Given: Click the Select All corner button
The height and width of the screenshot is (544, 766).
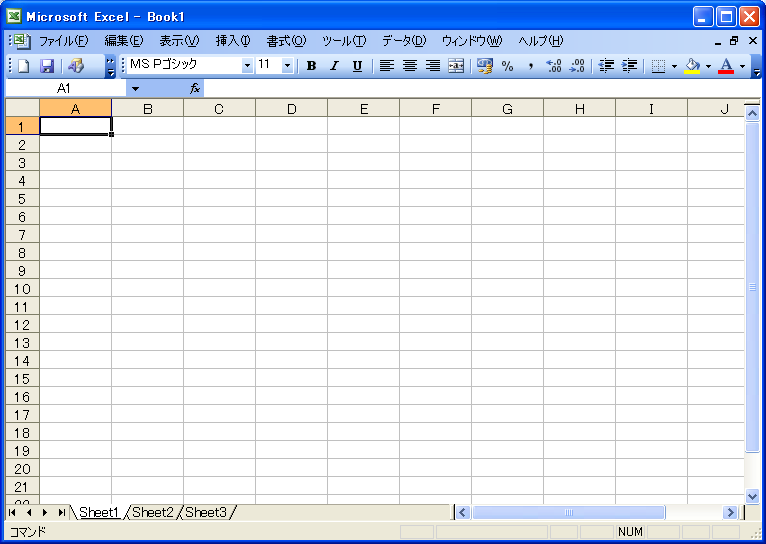Looking at the screenshot, I should 22,108.
